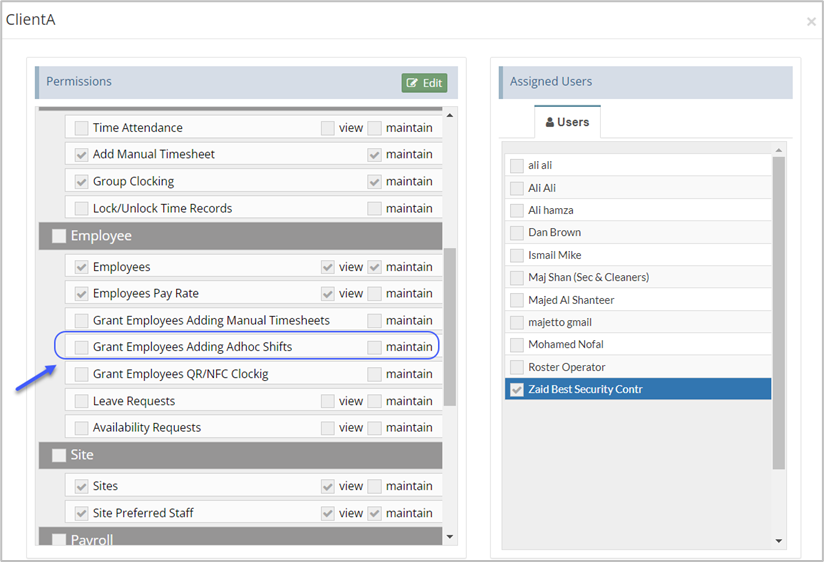Check Leave Requests maintain checkbox
Image resolution: width=824 pixels, height=562 pixels.
tap(374, 401)
